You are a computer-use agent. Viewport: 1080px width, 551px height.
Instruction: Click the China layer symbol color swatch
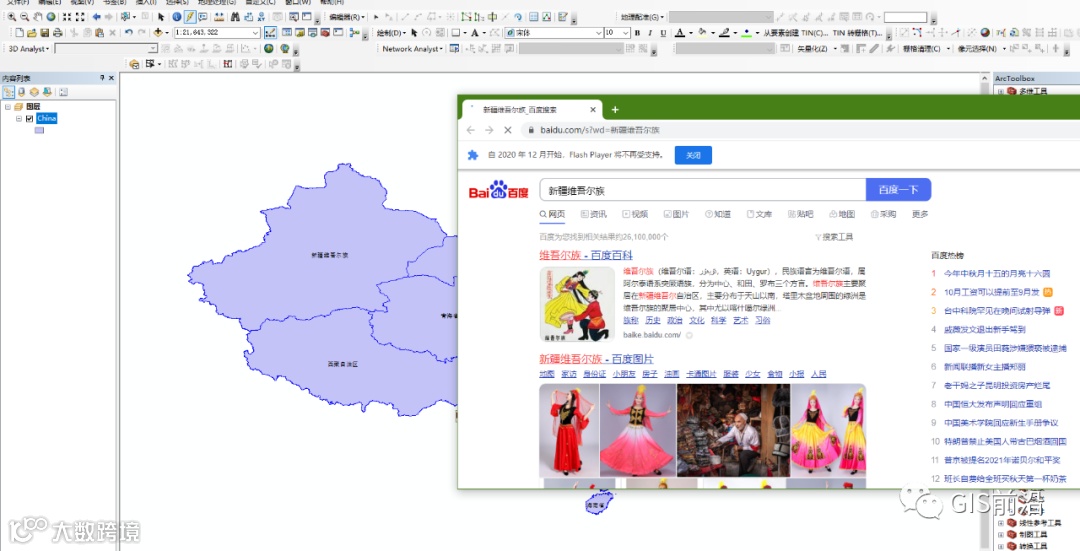click(x=39, y=130)
